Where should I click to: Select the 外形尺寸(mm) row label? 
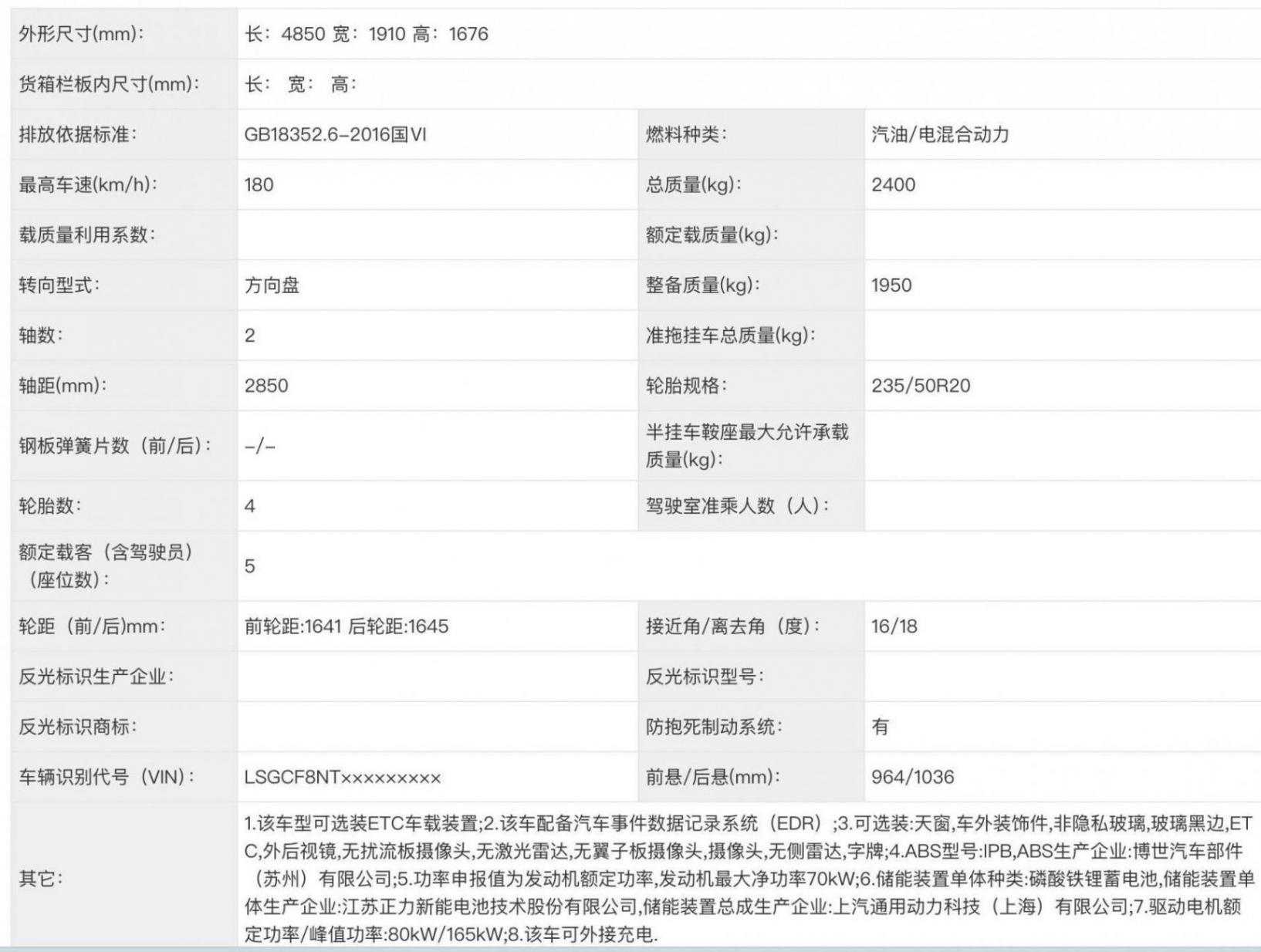[x=81, y=34]
